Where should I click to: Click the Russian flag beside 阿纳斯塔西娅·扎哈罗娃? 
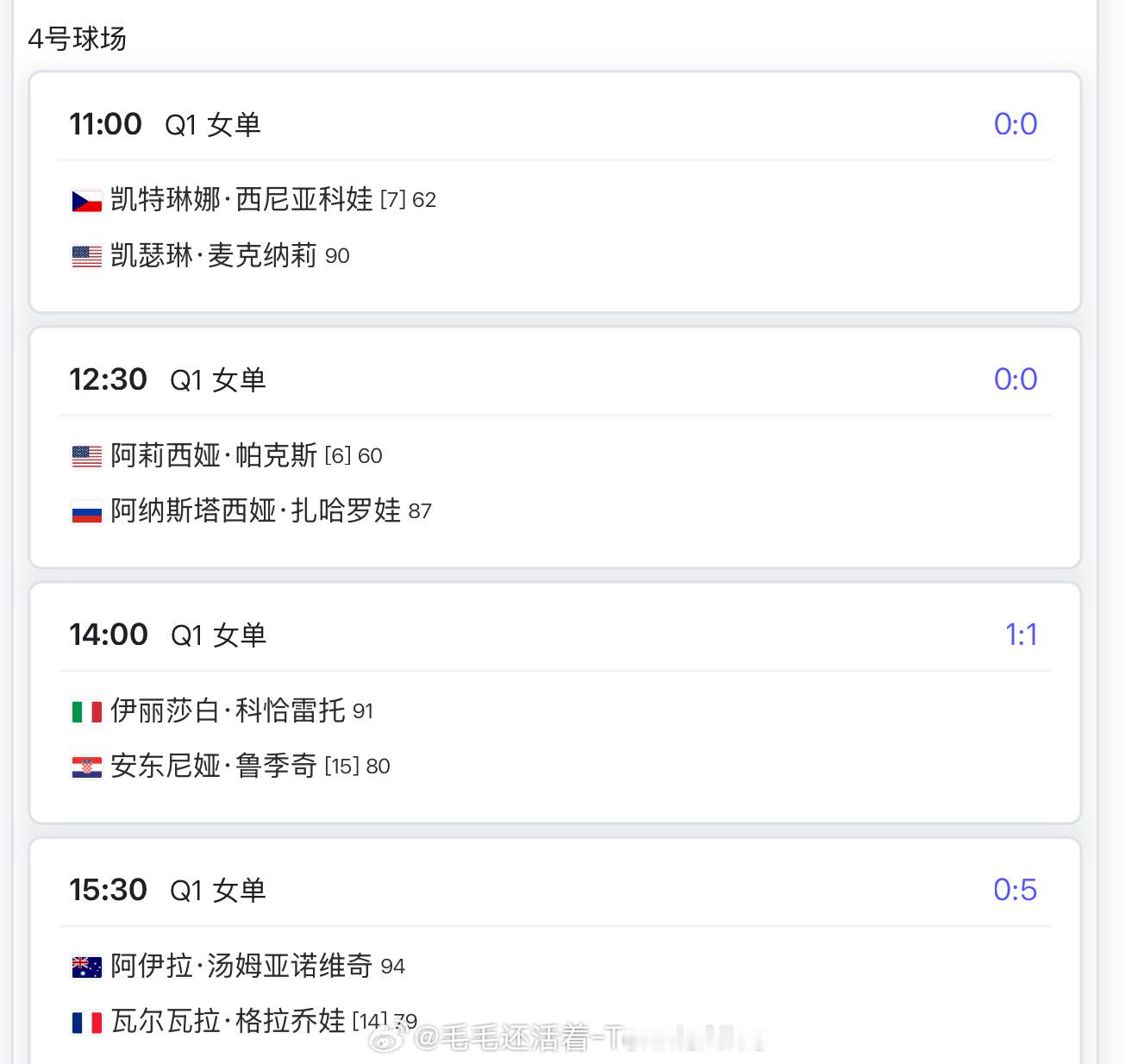click(x=86, y=512)
